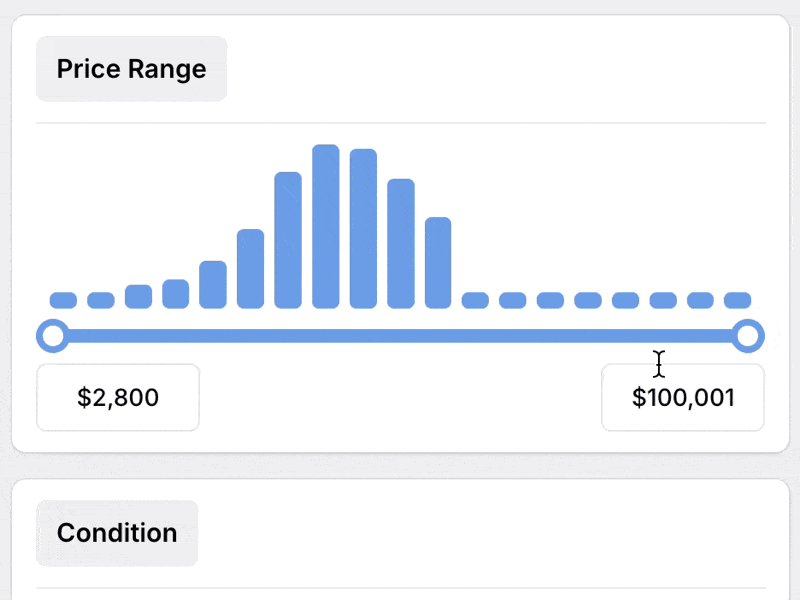Click the sixth histogram bar from the left
Viewport: 800px width, 600px height.
[x=251, y=269]
